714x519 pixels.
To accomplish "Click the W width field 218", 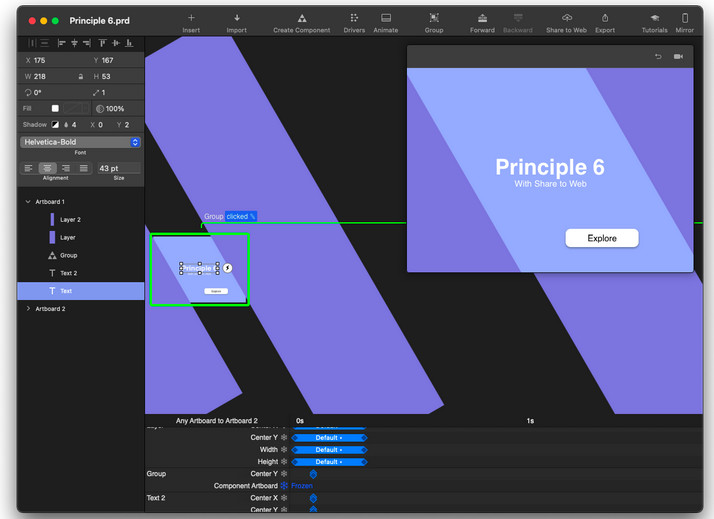I will click(40, 76).
